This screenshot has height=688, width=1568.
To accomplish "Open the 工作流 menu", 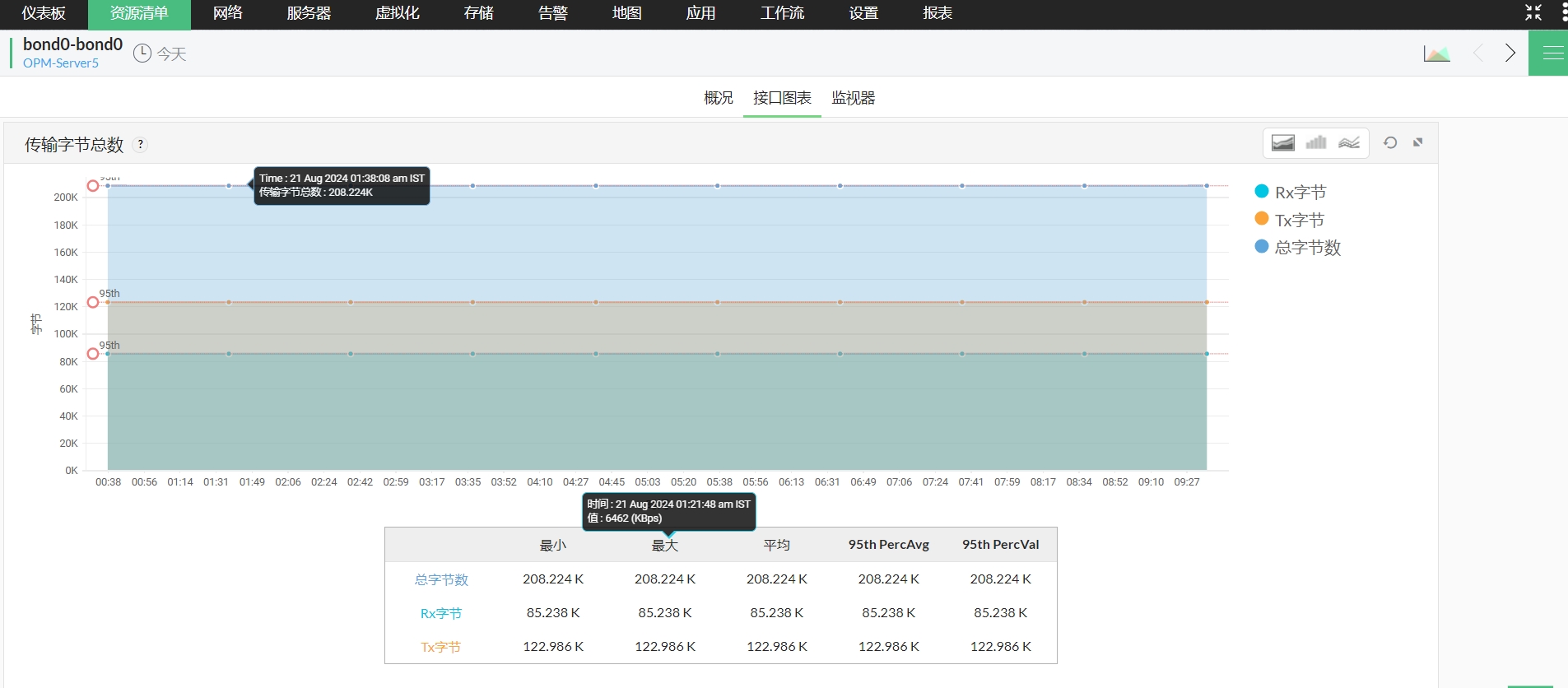I will [782, 13].
